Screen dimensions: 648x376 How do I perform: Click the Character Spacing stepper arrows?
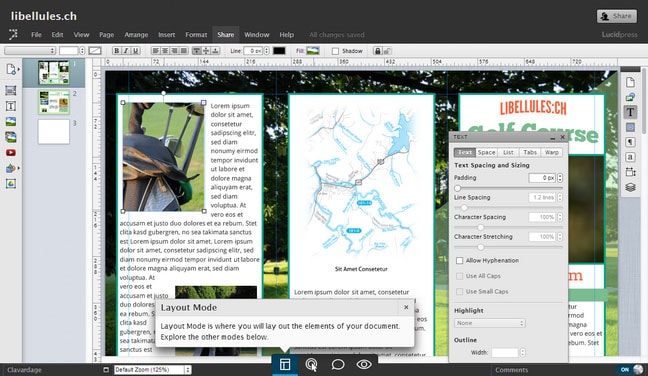point(560,217)
